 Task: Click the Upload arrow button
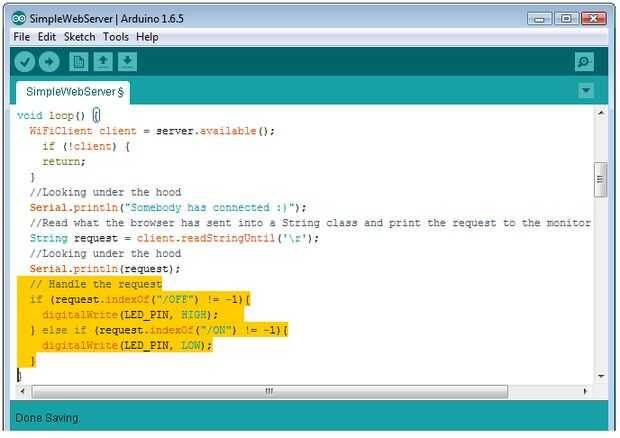(x=49, y=62)
